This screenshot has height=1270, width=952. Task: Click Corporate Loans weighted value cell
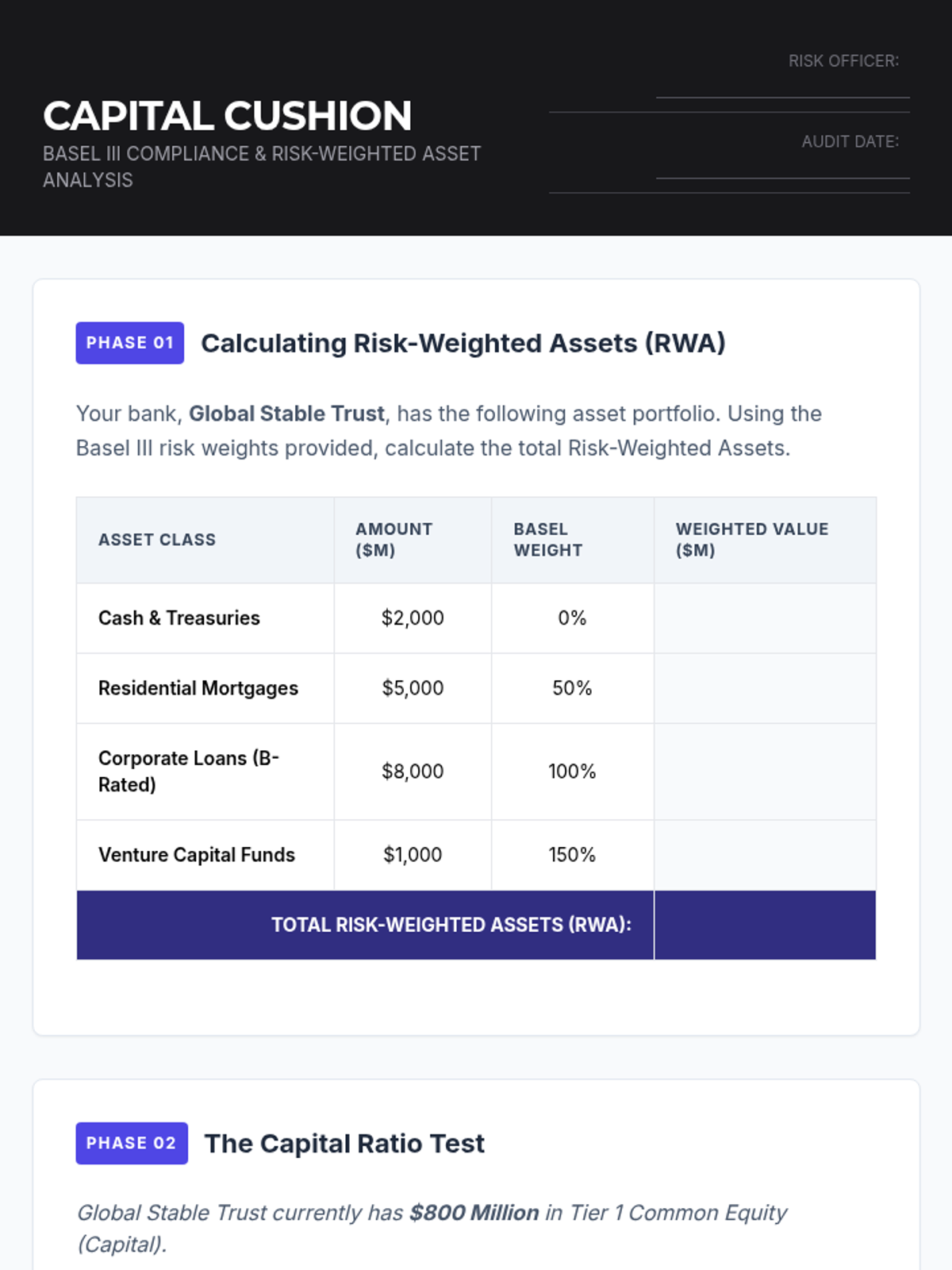(765, 772)
